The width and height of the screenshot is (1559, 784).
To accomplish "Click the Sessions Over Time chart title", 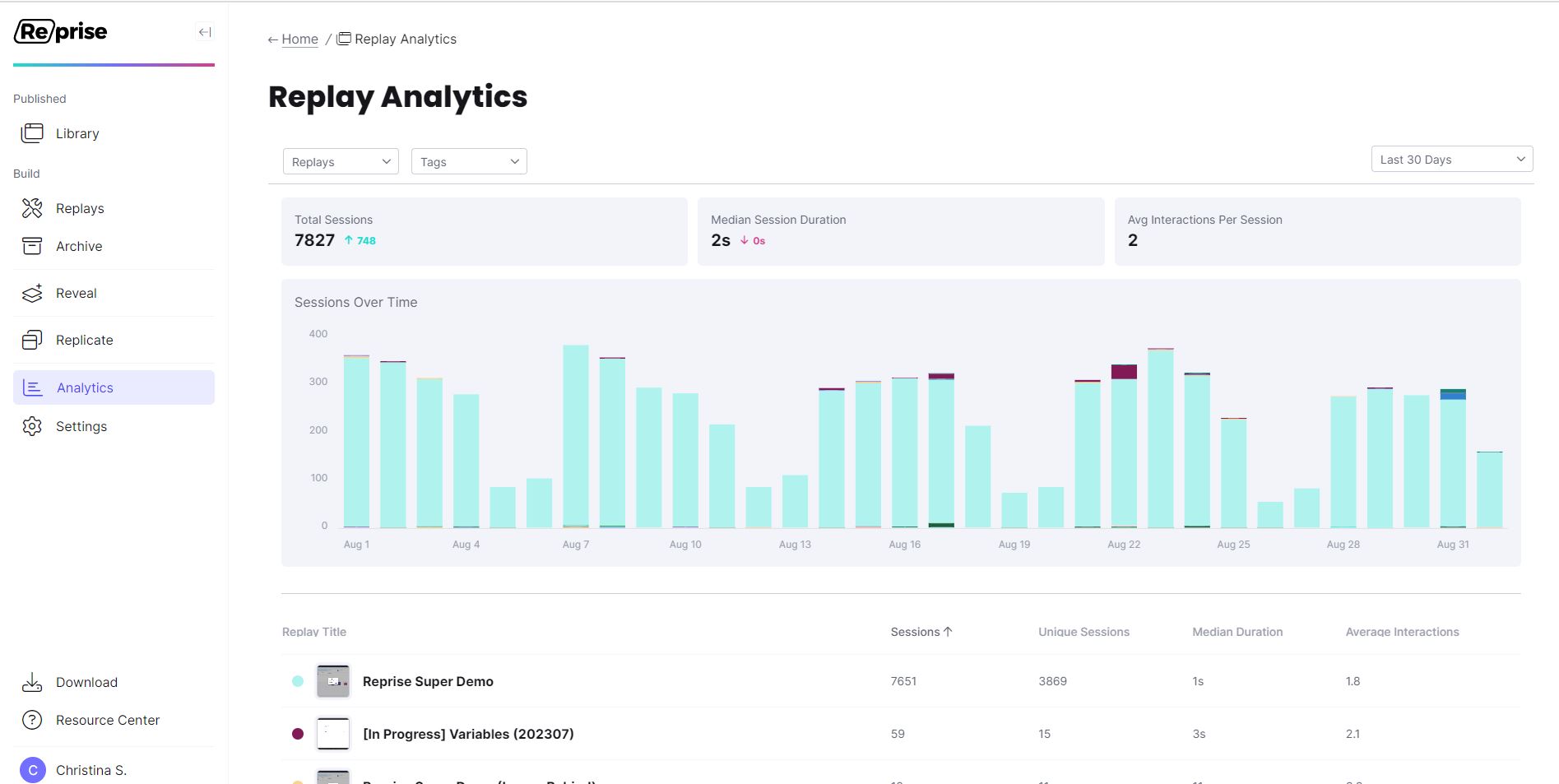I will [x=355, y=302].
